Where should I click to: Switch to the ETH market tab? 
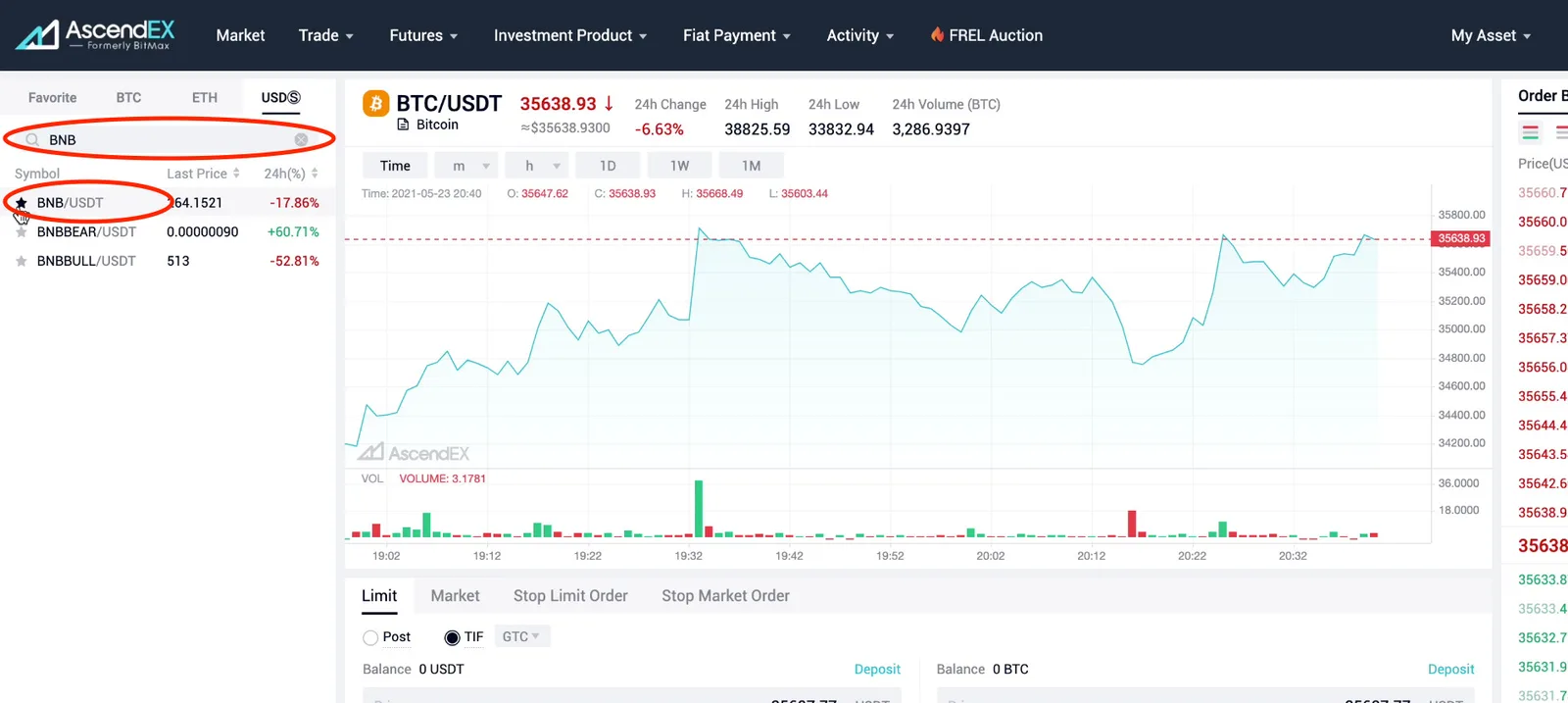[x=205, y=98]
